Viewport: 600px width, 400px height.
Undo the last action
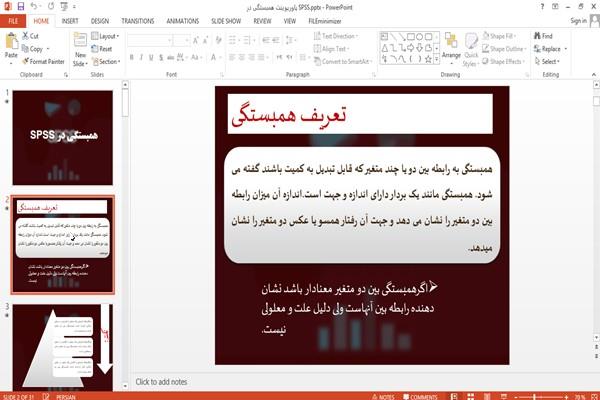point(34,7)
